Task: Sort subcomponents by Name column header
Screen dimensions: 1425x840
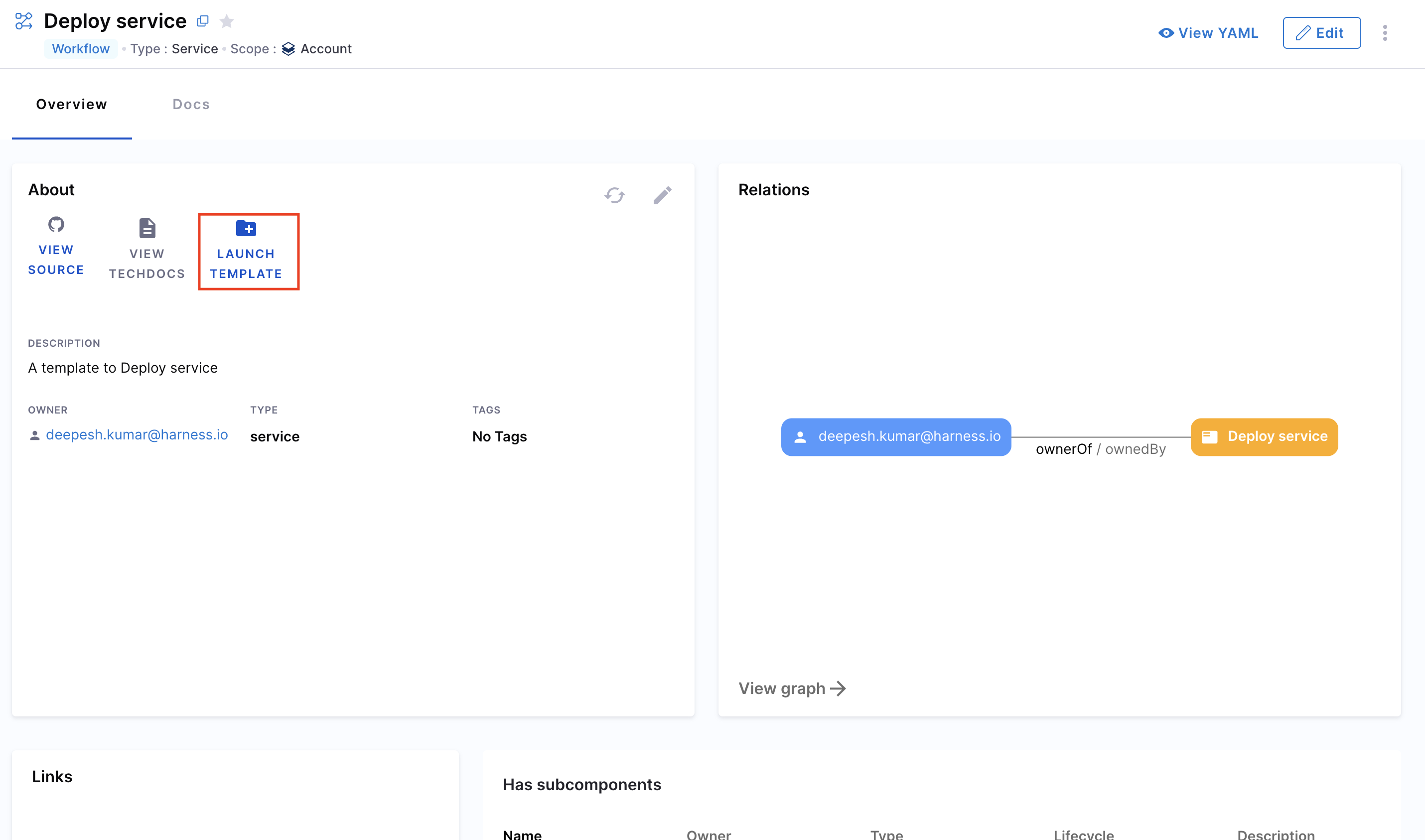Action: click(x=522, y=835)
